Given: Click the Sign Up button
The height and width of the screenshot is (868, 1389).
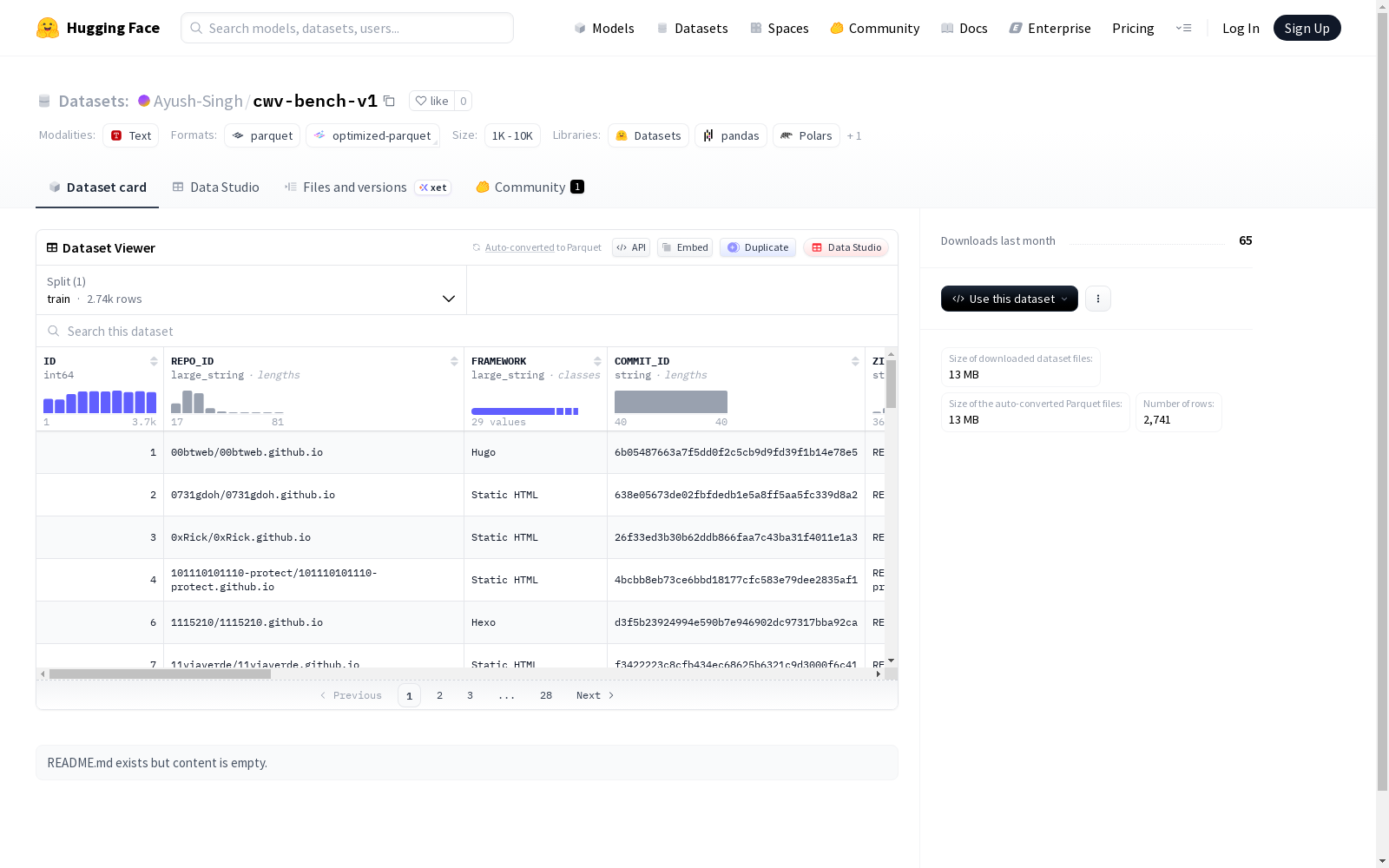Looking at the screenshot, I should (x=1307, y=28).
